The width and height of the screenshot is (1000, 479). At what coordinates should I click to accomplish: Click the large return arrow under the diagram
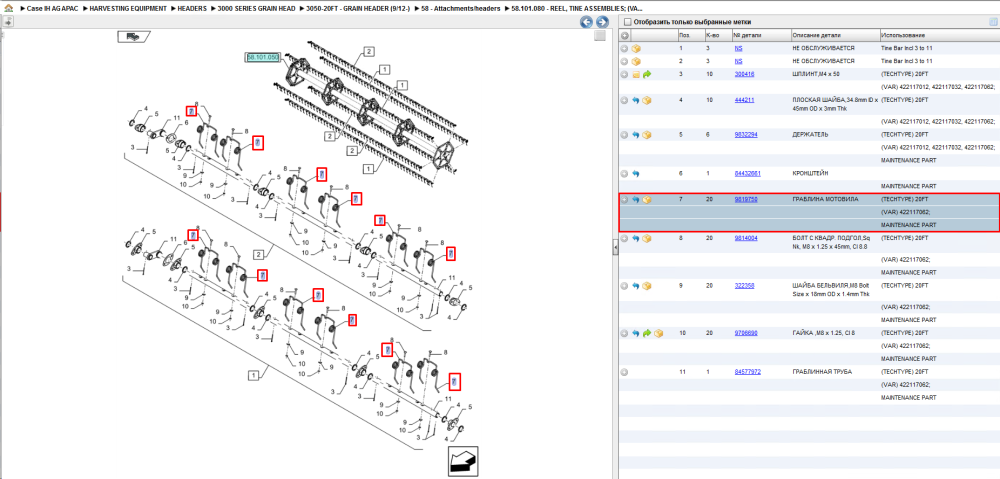pyautogui.click(x=462, y=461)
